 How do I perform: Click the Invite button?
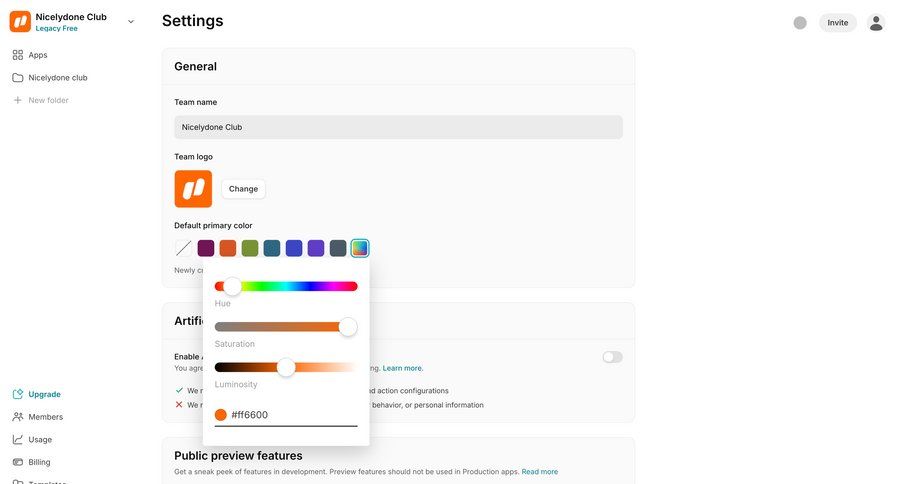click(x=837, y=23)
